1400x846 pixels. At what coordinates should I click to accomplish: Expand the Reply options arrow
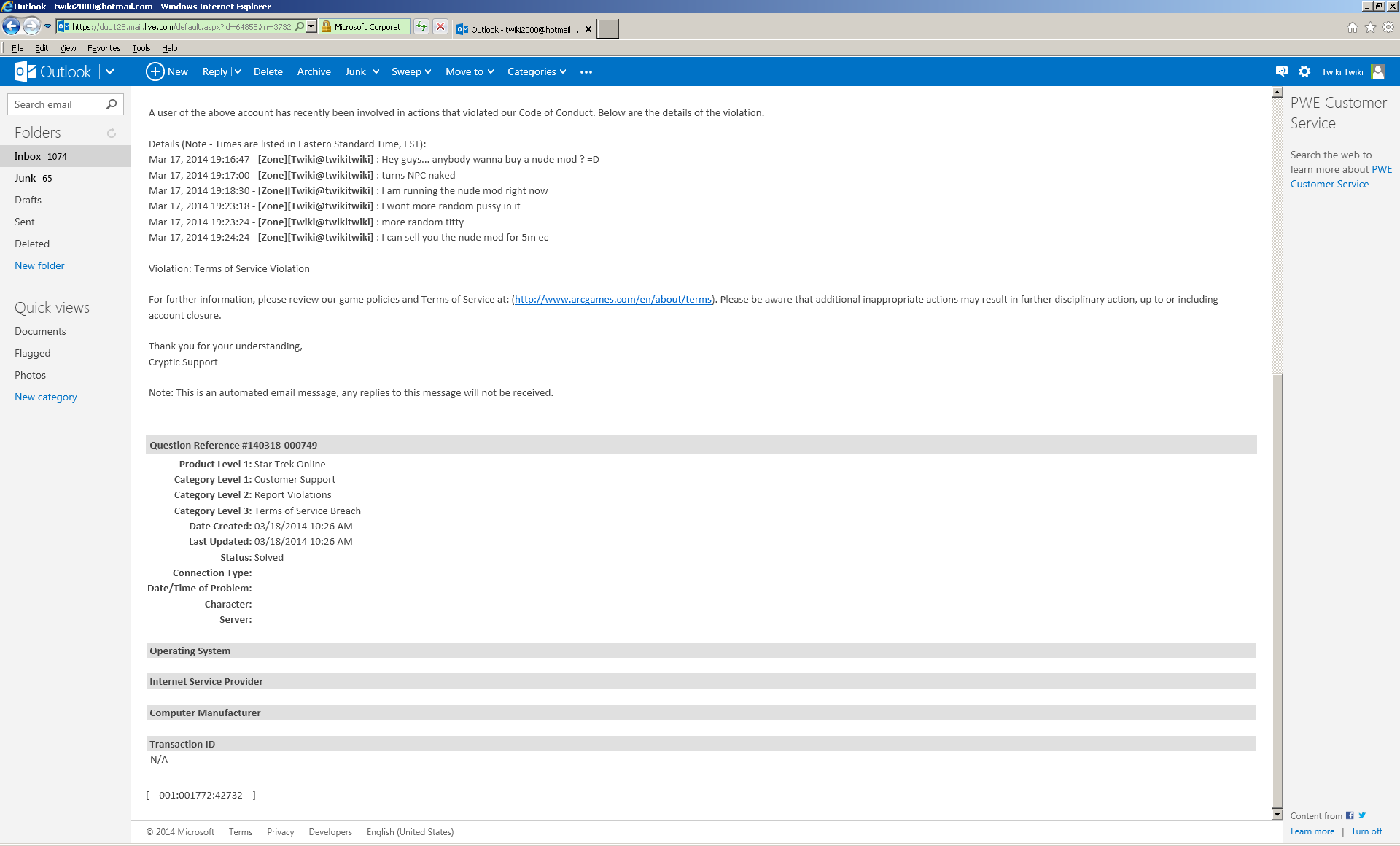pos(238,72)
